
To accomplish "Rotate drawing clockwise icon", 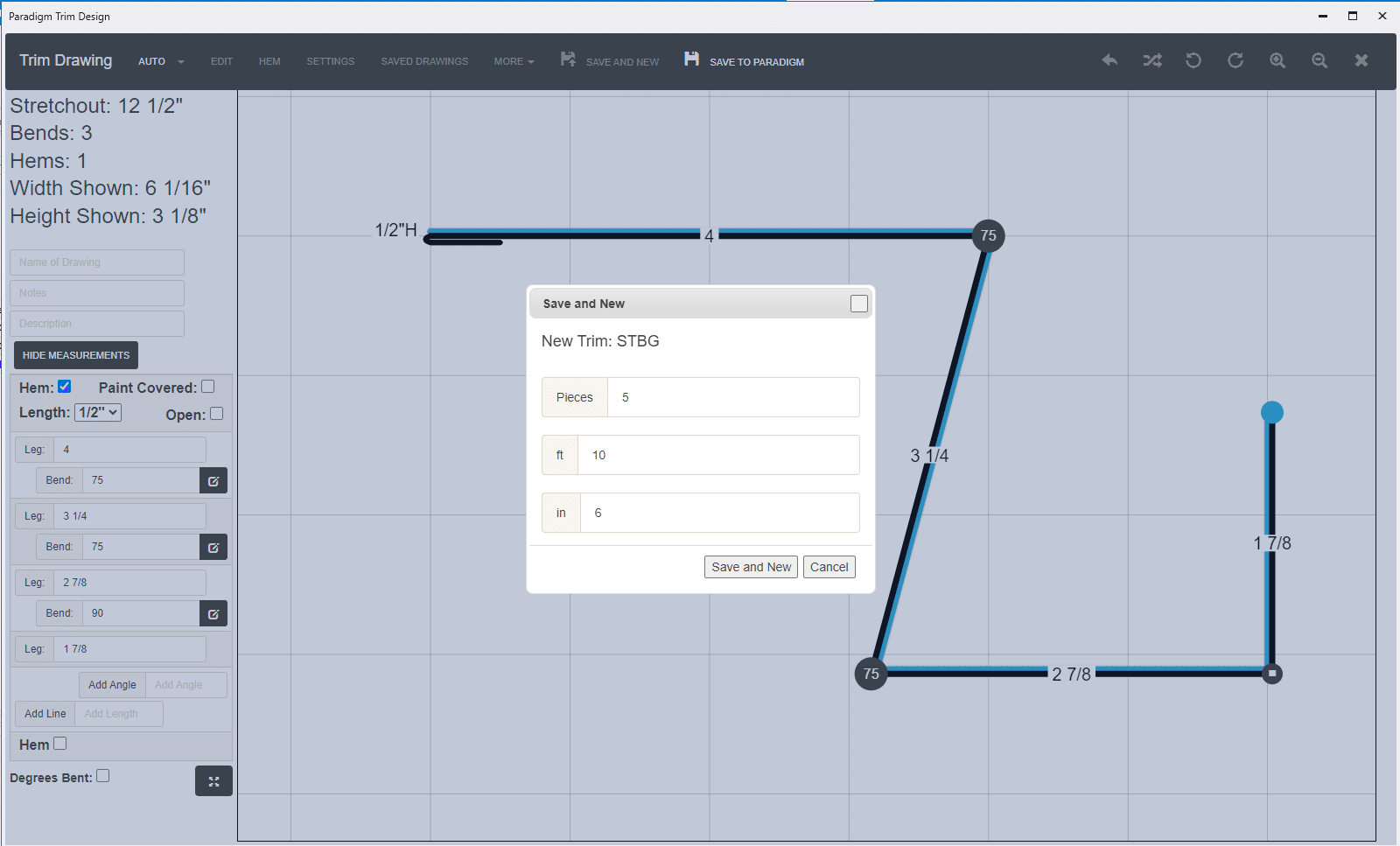I will (1235, 60).
